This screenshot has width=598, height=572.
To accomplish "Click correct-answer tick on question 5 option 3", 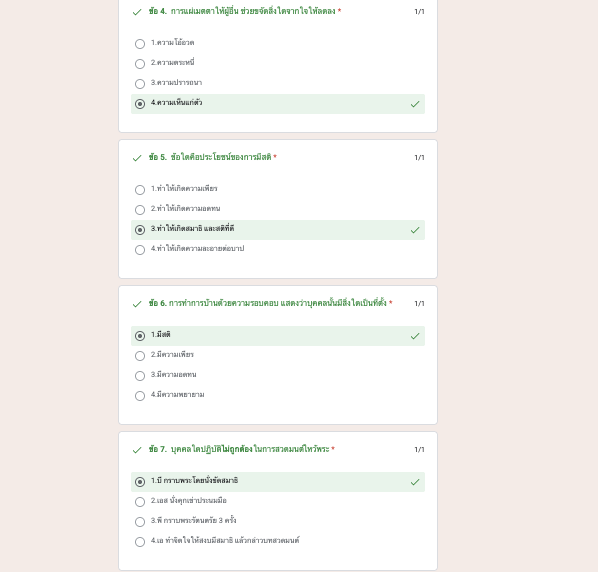I will click(x=415, y=230).
